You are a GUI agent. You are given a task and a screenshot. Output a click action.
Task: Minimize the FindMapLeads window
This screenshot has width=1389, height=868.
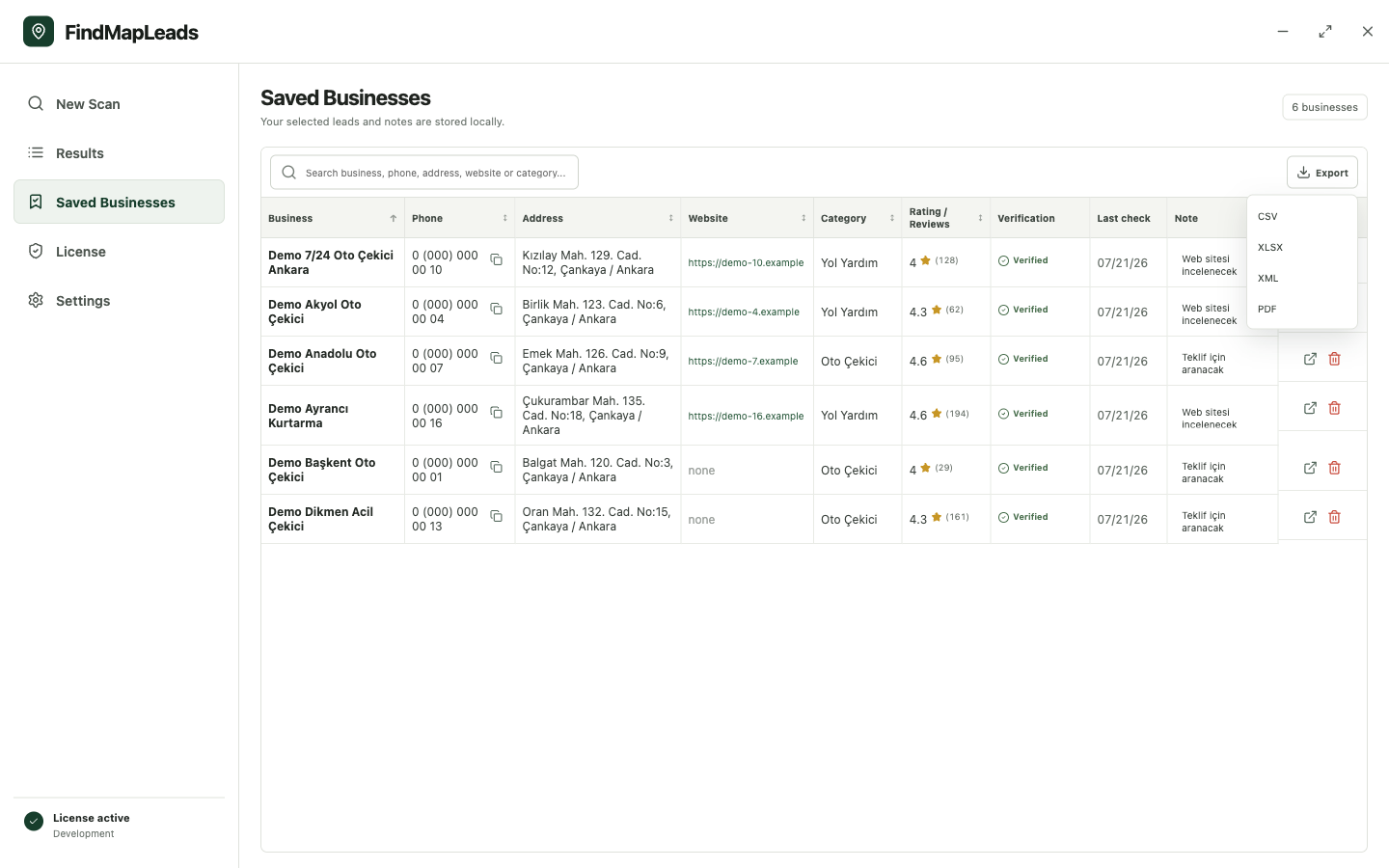tap(1283, 31)
